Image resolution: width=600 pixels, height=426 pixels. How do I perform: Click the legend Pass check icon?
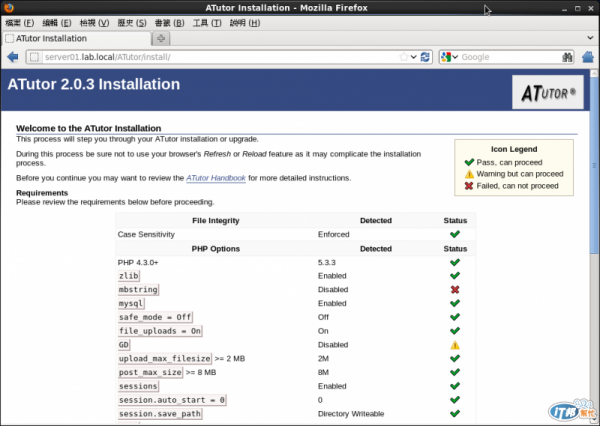click(469, 162)
